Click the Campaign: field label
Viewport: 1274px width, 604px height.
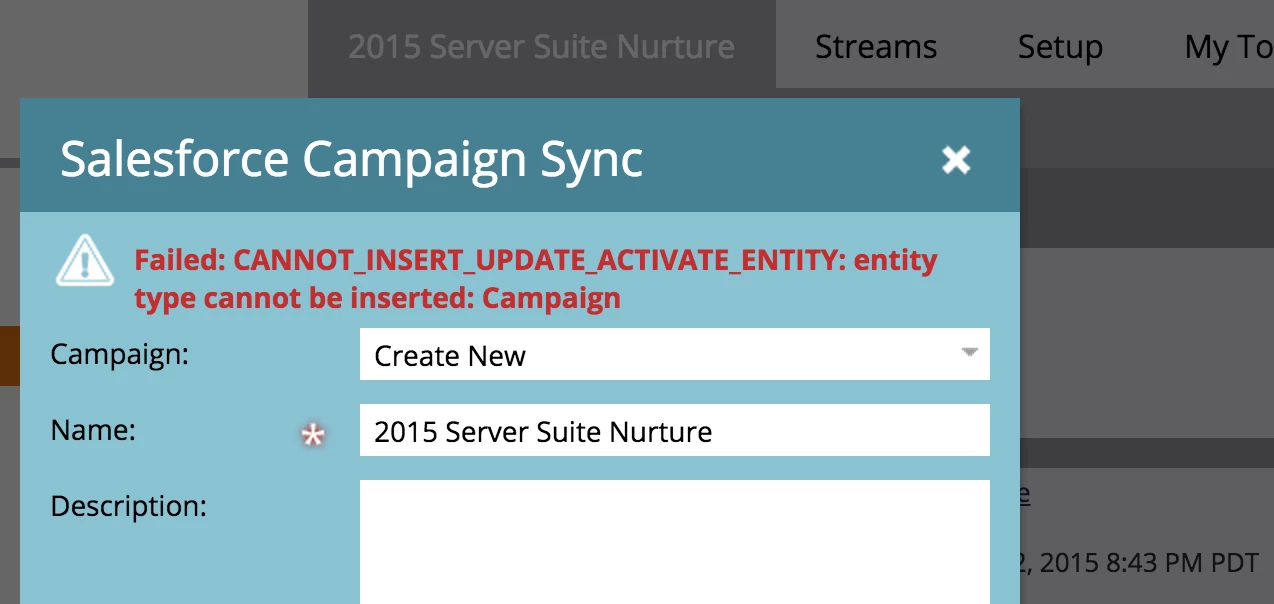tap(119, 354)
